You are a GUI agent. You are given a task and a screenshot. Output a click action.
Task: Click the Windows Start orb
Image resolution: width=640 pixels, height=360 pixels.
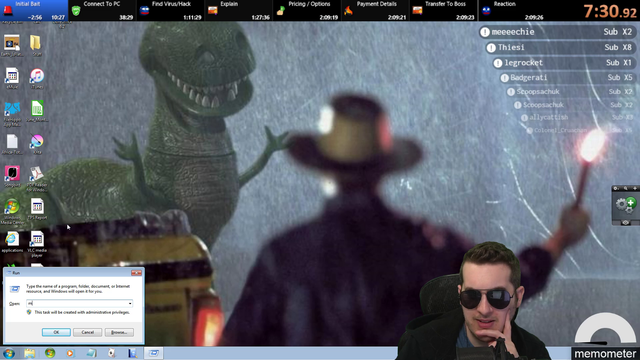coord(9,353)
